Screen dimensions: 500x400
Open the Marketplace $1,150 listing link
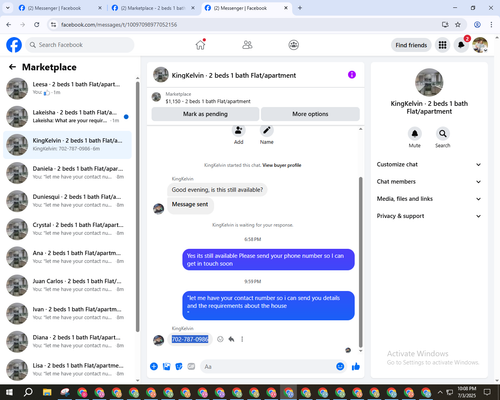(x=208, y=101)
